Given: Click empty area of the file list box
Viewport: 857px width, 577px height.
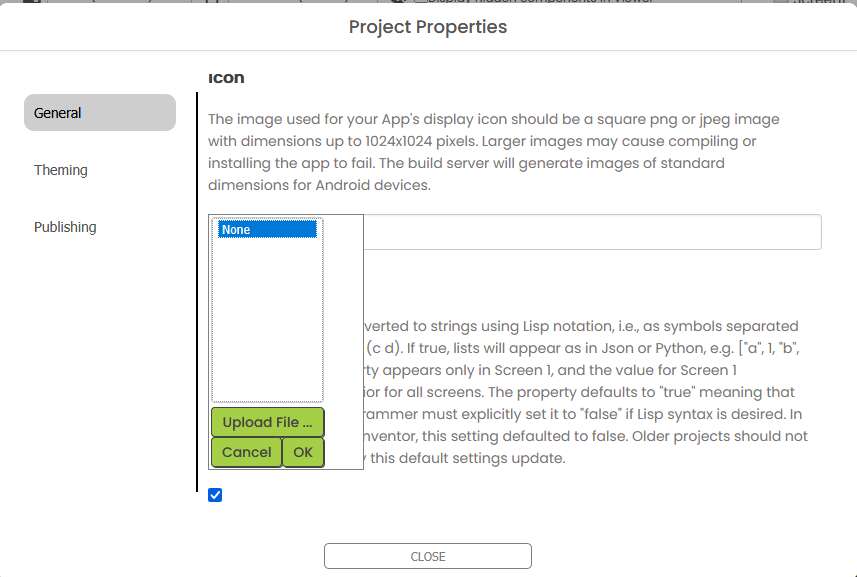Looking at the screenshot, I should [x=267, y=320].
